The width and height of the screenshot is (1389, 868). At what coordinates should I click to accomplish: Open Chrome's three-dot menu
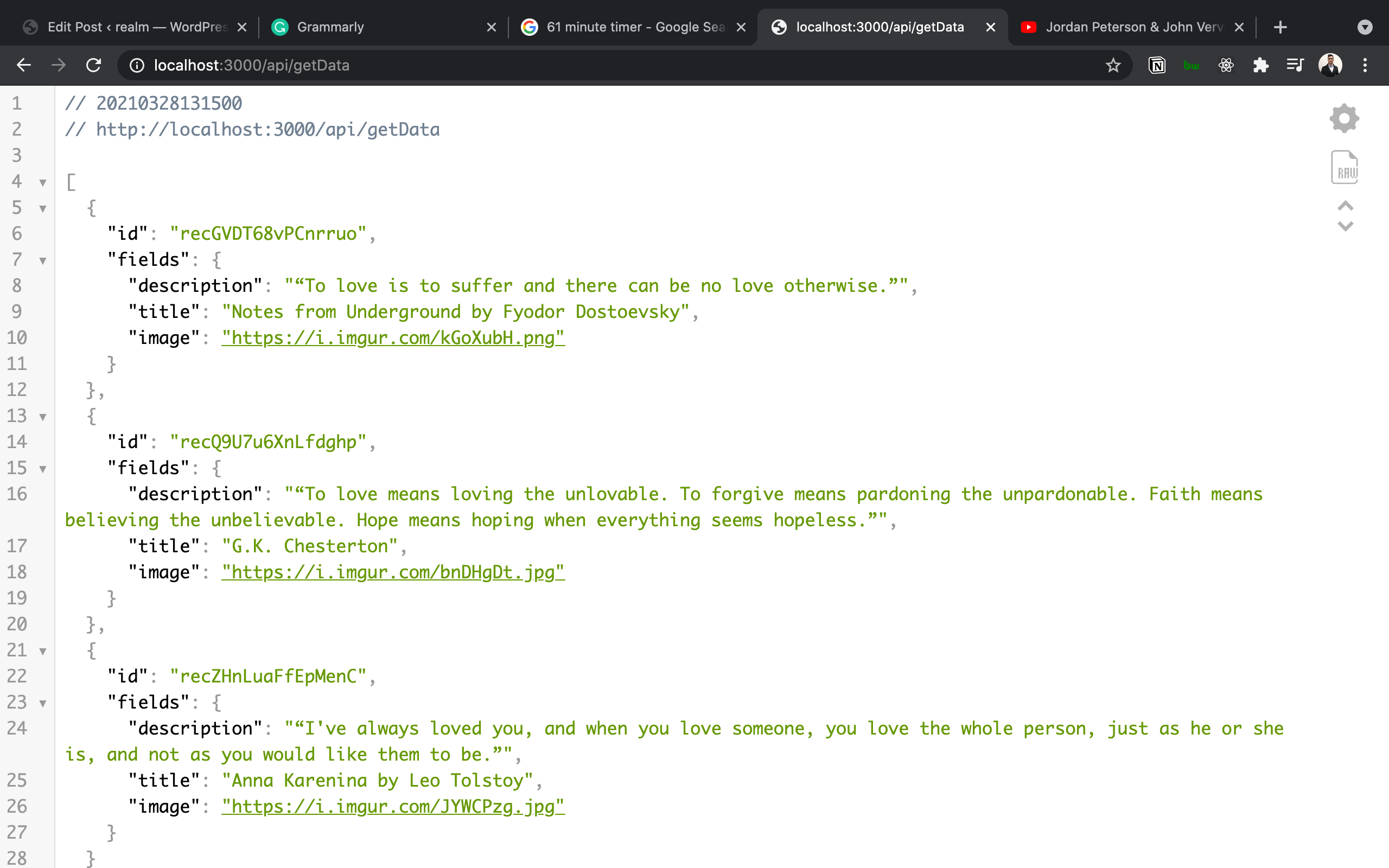tap(1366, 65)
